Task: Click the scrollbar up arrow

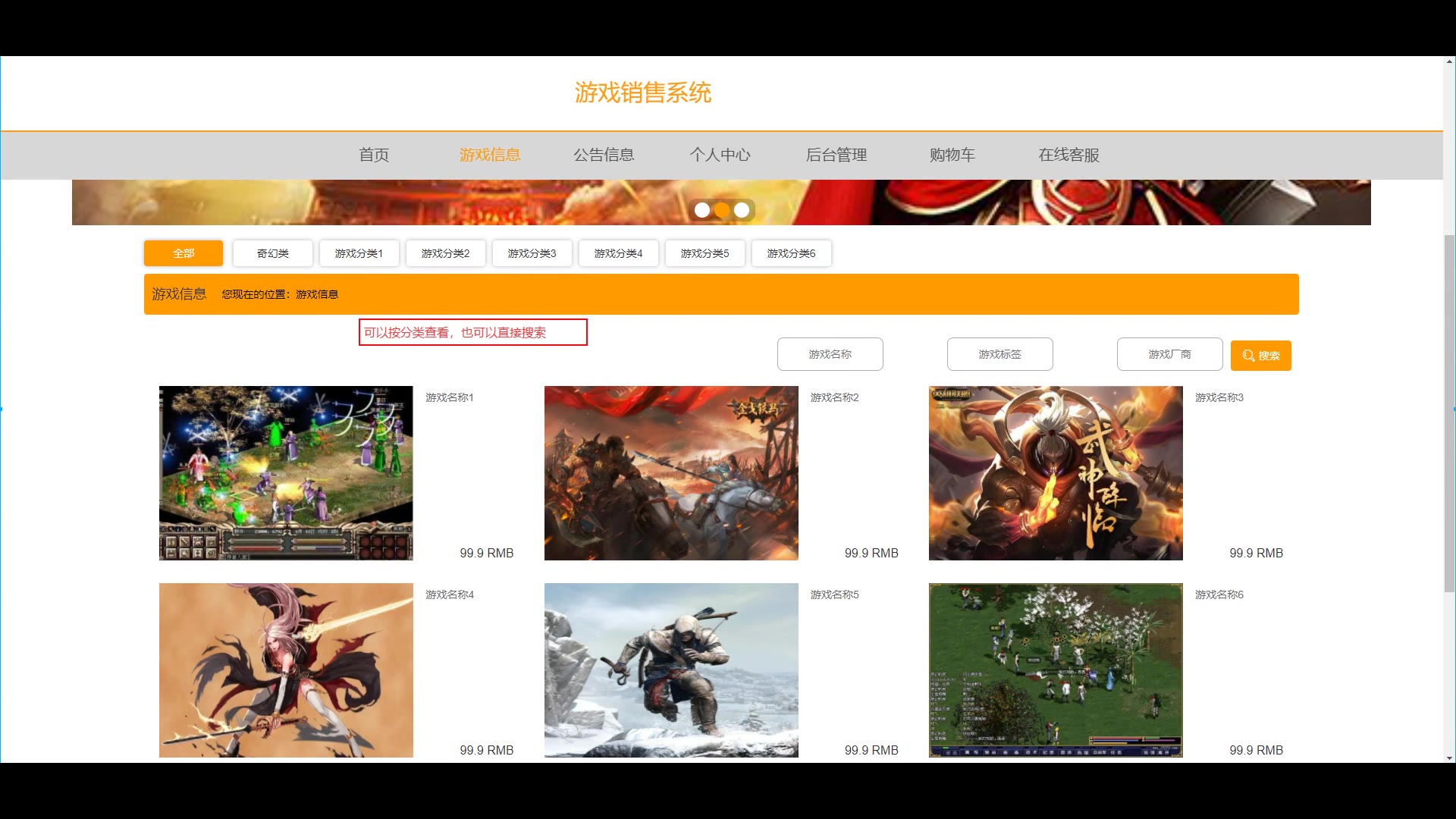Action: (1449, 62)
